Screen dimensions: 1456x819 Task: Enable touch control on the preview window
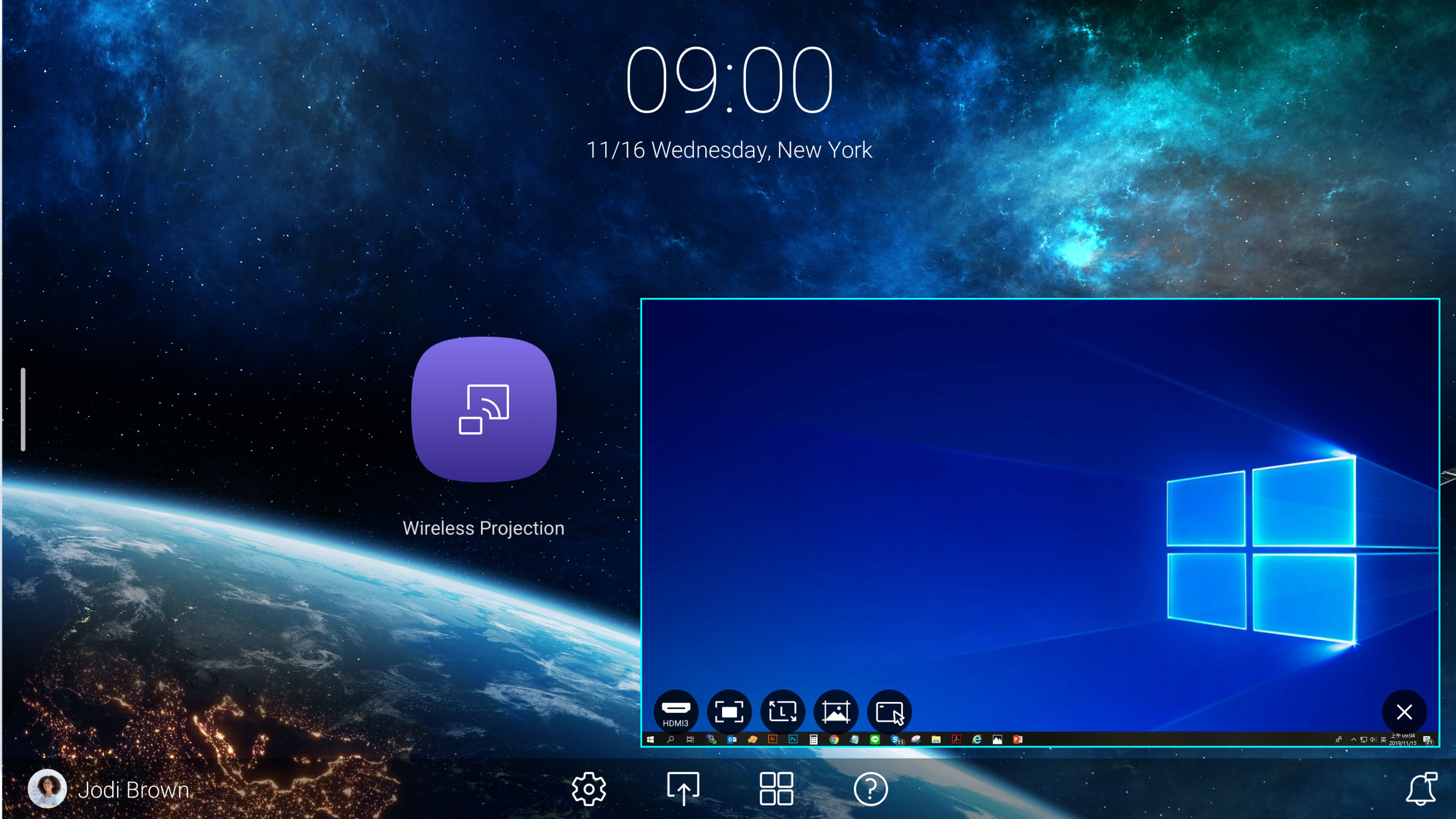pos(889,712)
